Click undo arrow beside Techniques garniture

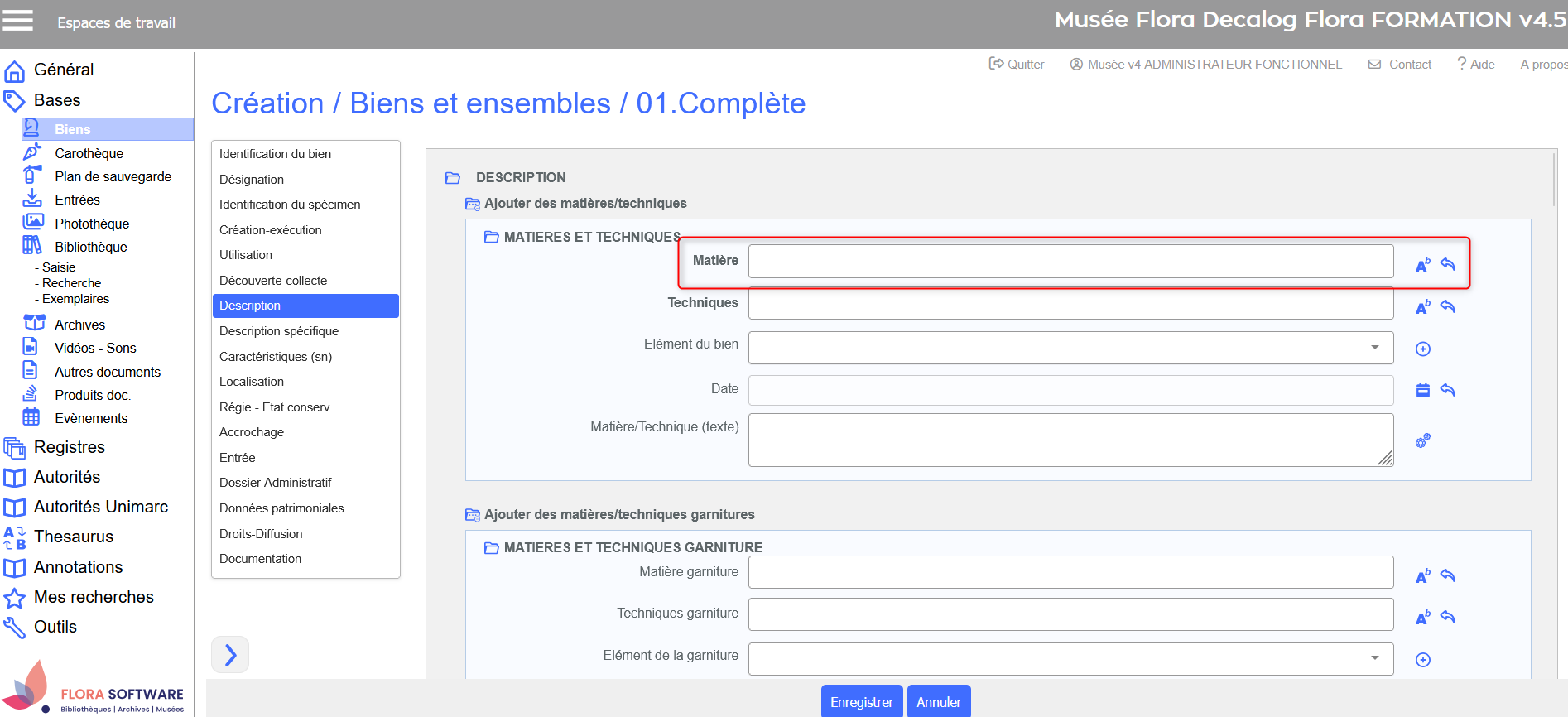[x=1447, y=617]
